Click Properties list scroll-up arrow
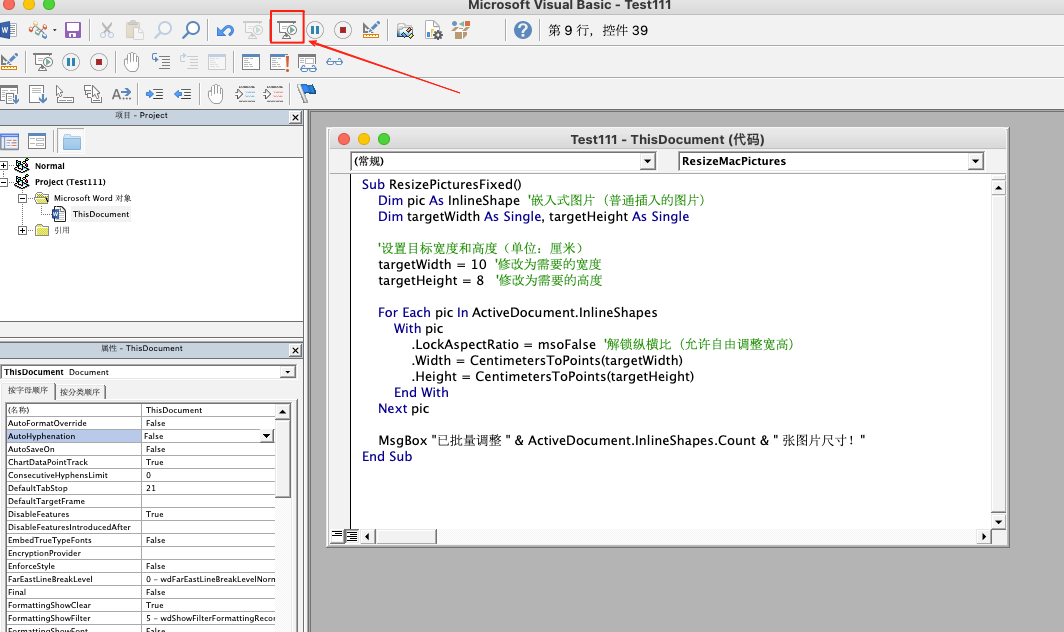This screenshot has width=1064, height=632. [282, 411]
